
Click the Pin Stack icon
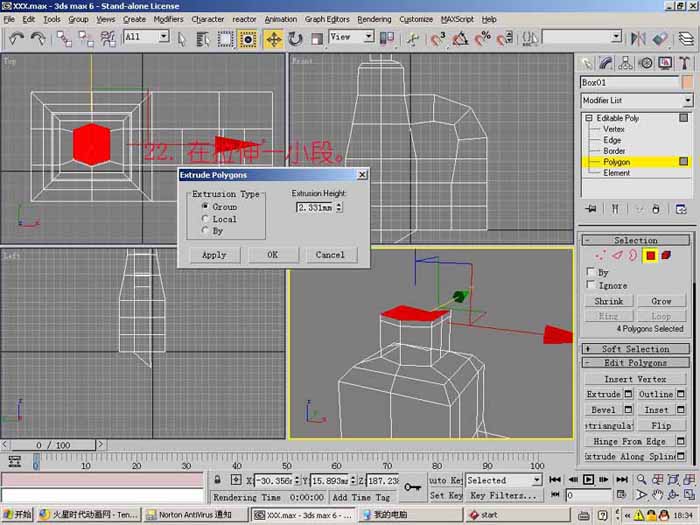(592, 209)
